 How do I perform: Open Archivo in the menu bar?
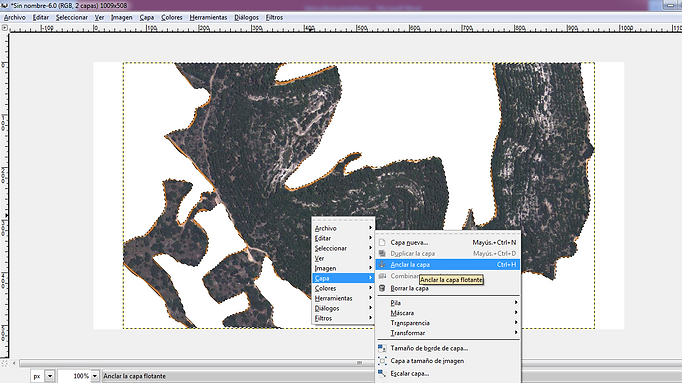(14, 17)
